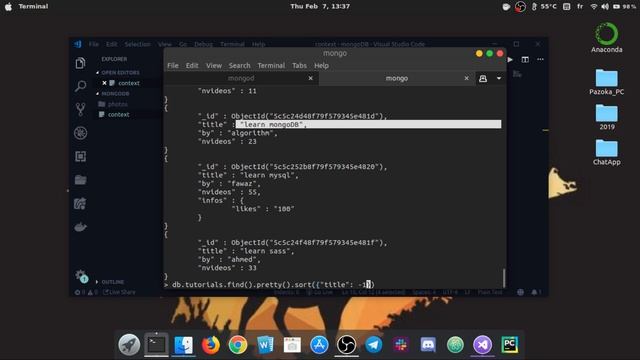640x360 pixels.
Task: Click the folder icon in VS Code activity bar
Action: click(80, 180)
